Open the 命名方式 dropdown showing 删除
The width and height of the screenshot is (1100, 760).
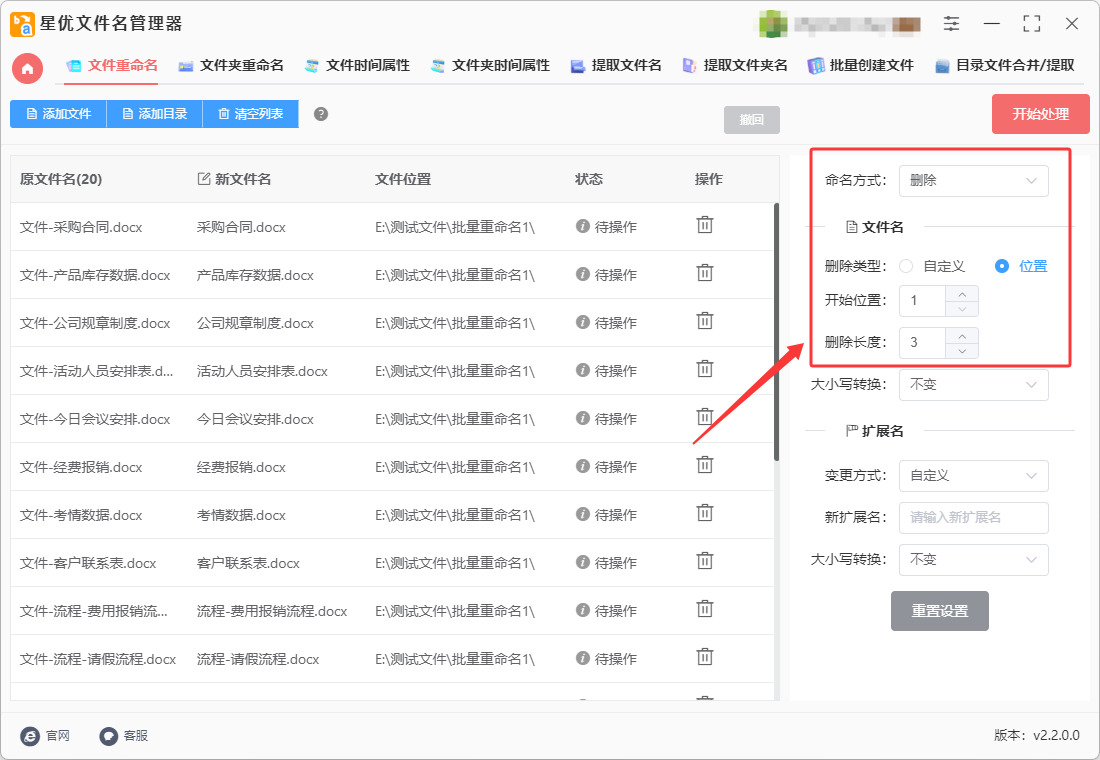(x=974, y=180)
